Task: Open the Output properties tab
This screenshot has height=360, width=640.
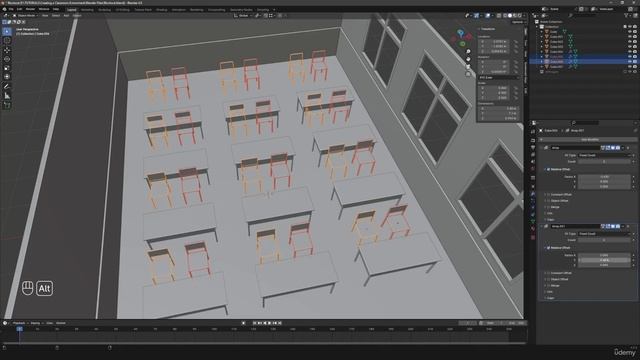Action: click(x=533, y=147)
